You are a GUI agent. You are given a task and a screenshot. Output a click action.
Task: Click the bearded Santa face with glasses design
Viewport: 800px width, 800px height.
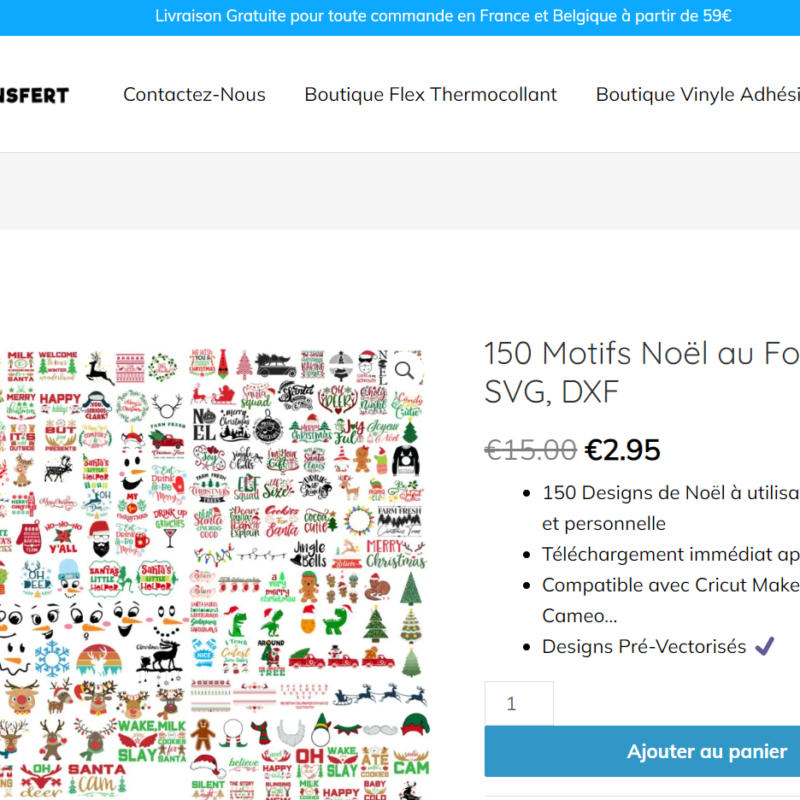tap(100, 539)
